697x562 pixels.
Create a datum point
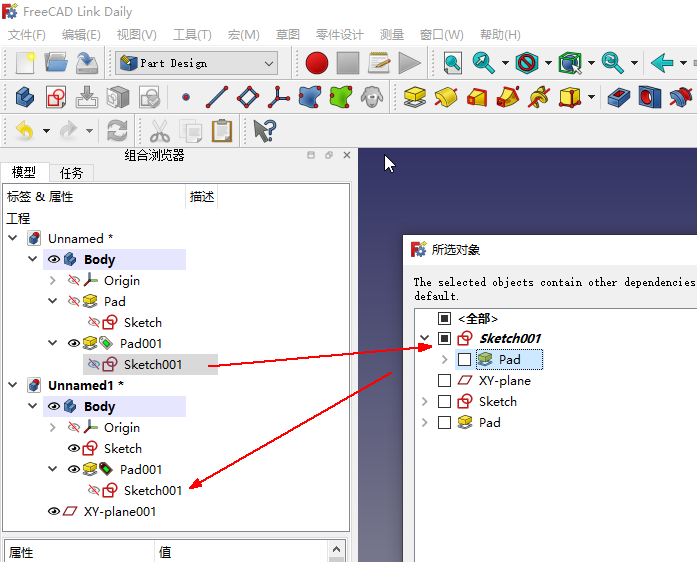(186, 97)
